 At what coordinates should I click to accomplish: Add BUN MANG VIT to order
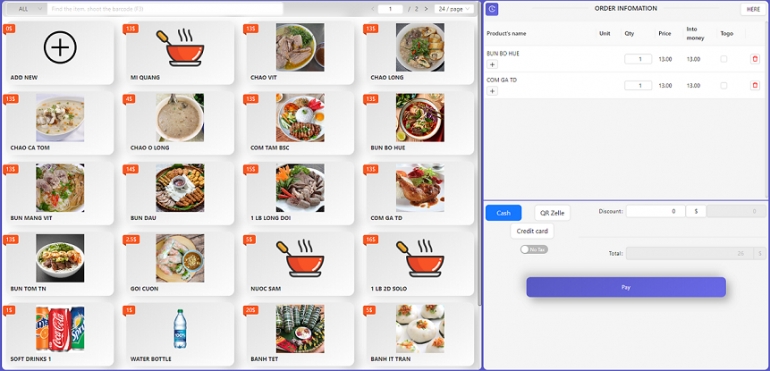[x=60, y=193]
